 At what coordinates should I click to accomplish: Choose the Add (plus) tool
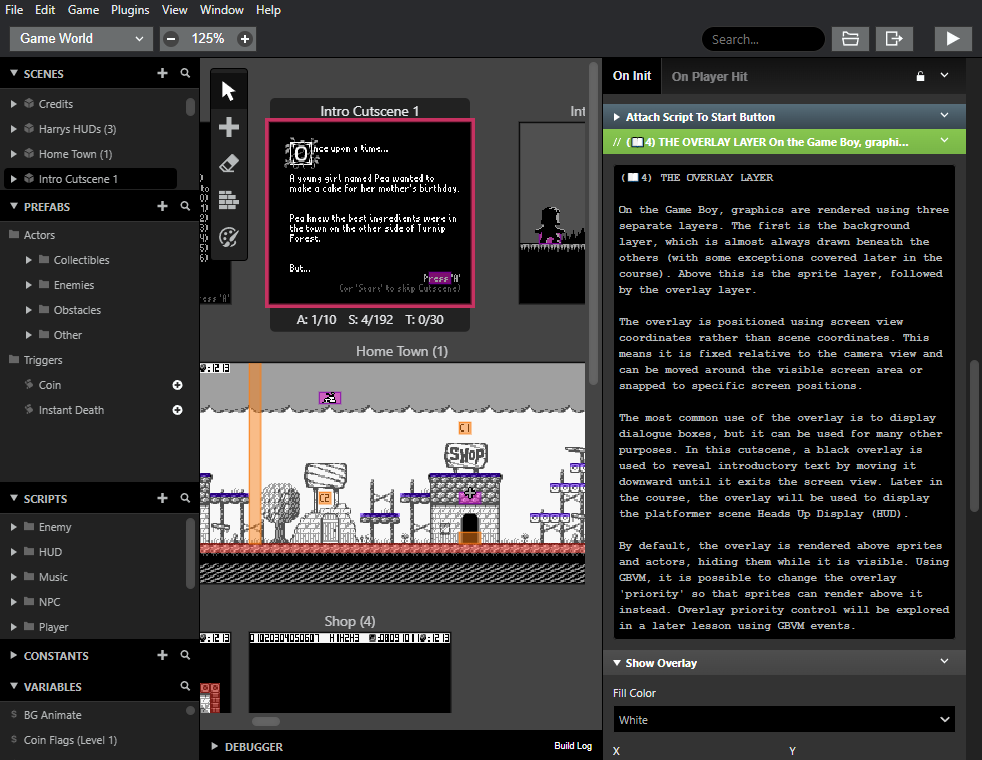click(x=229, y=127)
